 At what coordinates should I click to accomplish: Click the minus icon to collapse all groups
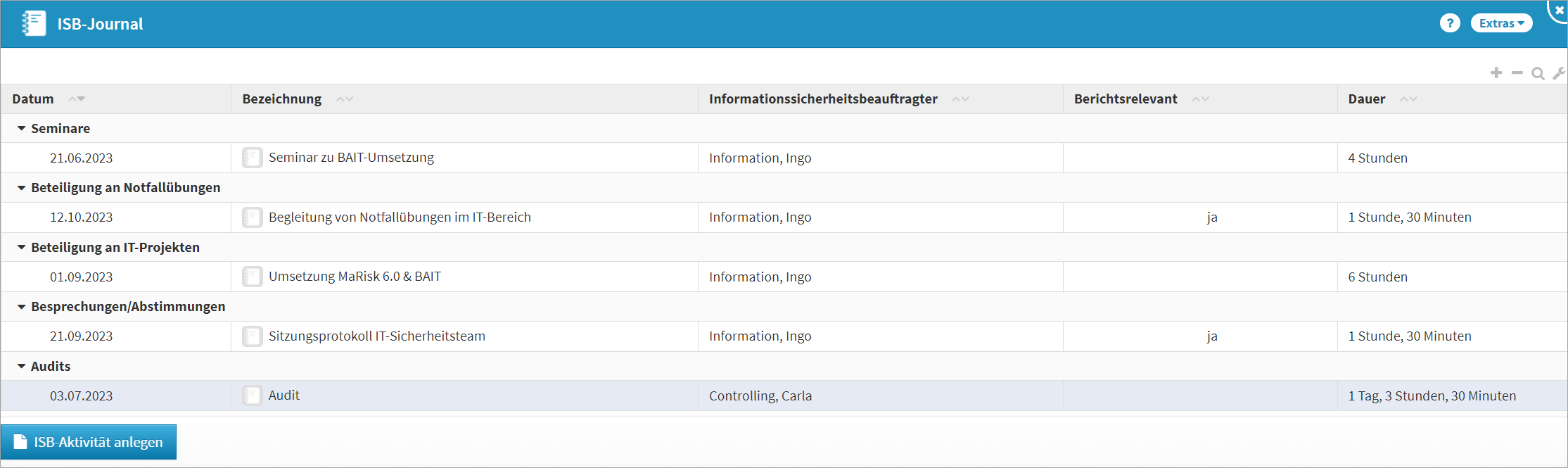click(x=1517, y=73)
